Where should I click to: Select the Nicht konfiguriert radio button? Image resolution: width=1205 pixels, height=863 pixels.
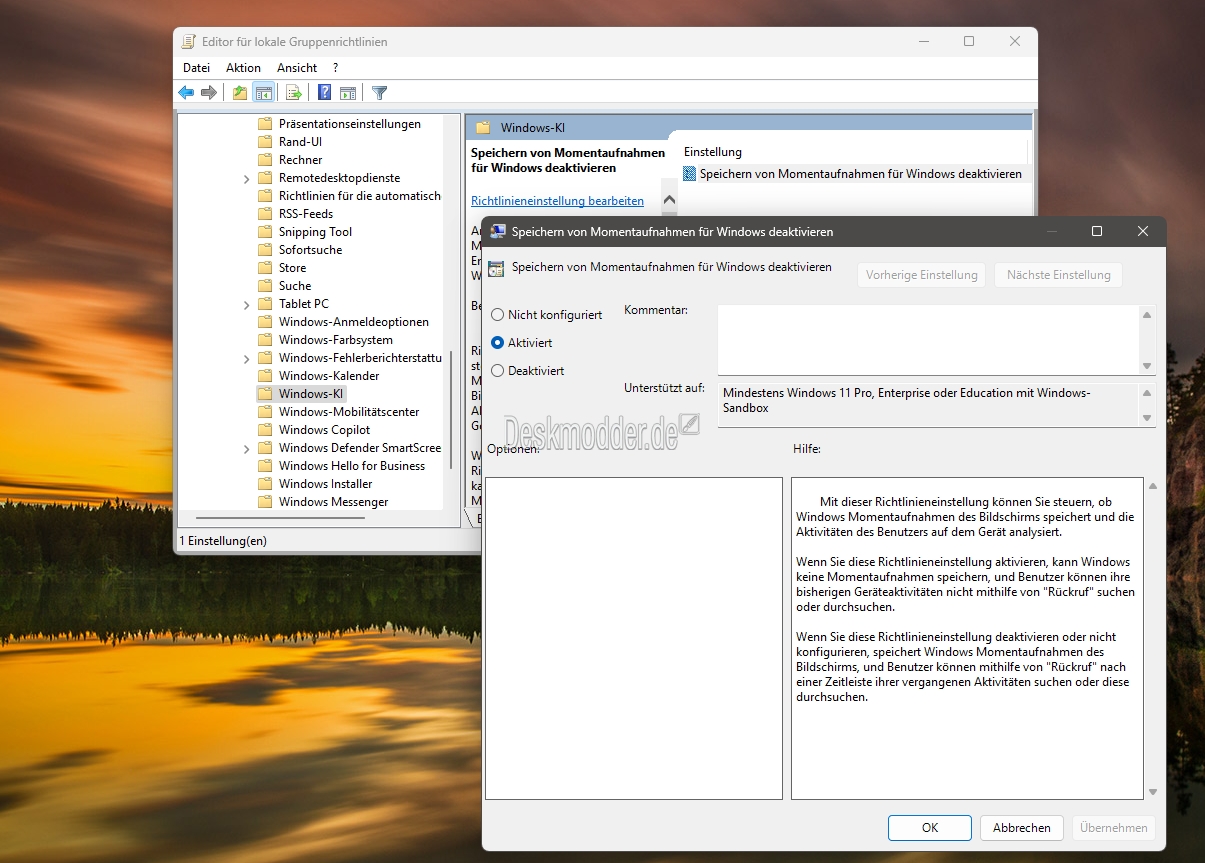point(498,315)
